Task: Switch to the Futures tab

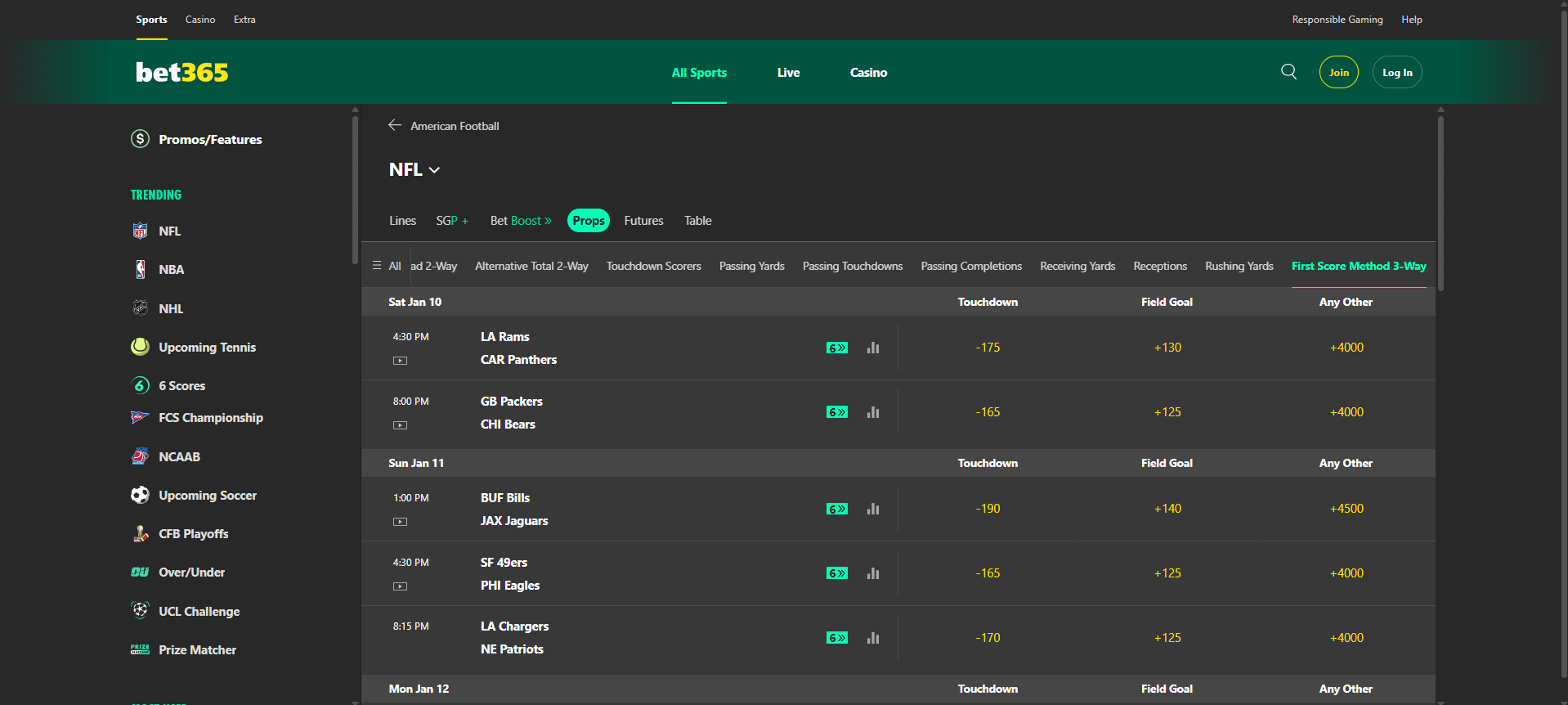Action: pos(643,221)
